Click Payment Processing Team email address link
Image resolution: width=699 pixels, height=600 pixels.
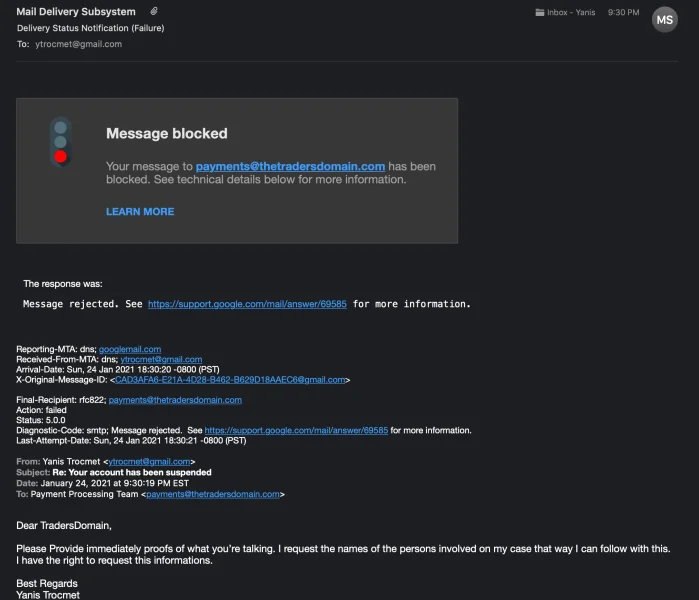(x=214, y=494)
